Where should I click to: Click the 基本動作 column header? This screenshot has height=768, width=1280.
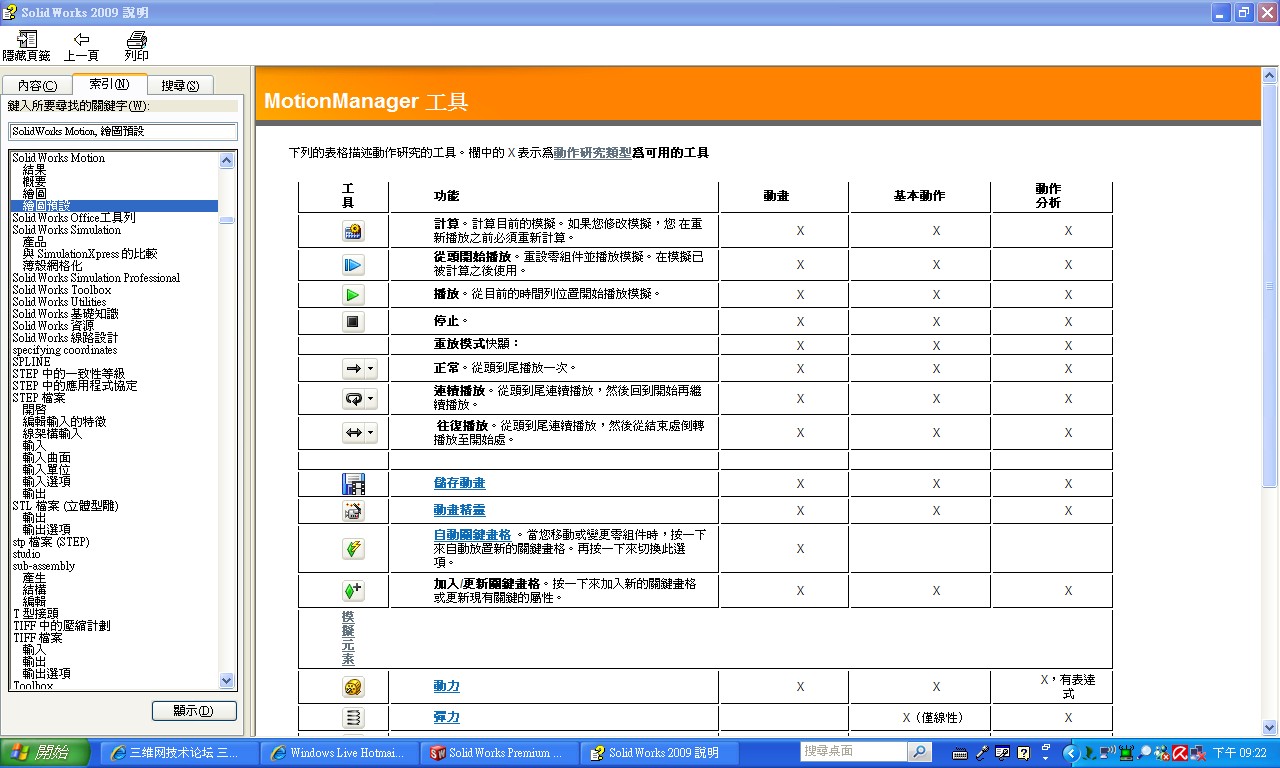pyautogui.click(x=919, y=196)
